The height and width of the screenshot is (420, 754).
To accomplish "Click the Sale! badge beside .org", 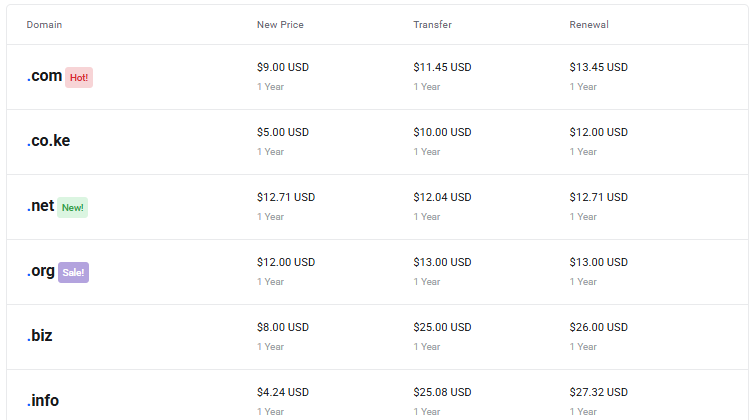I will (73, 272).
